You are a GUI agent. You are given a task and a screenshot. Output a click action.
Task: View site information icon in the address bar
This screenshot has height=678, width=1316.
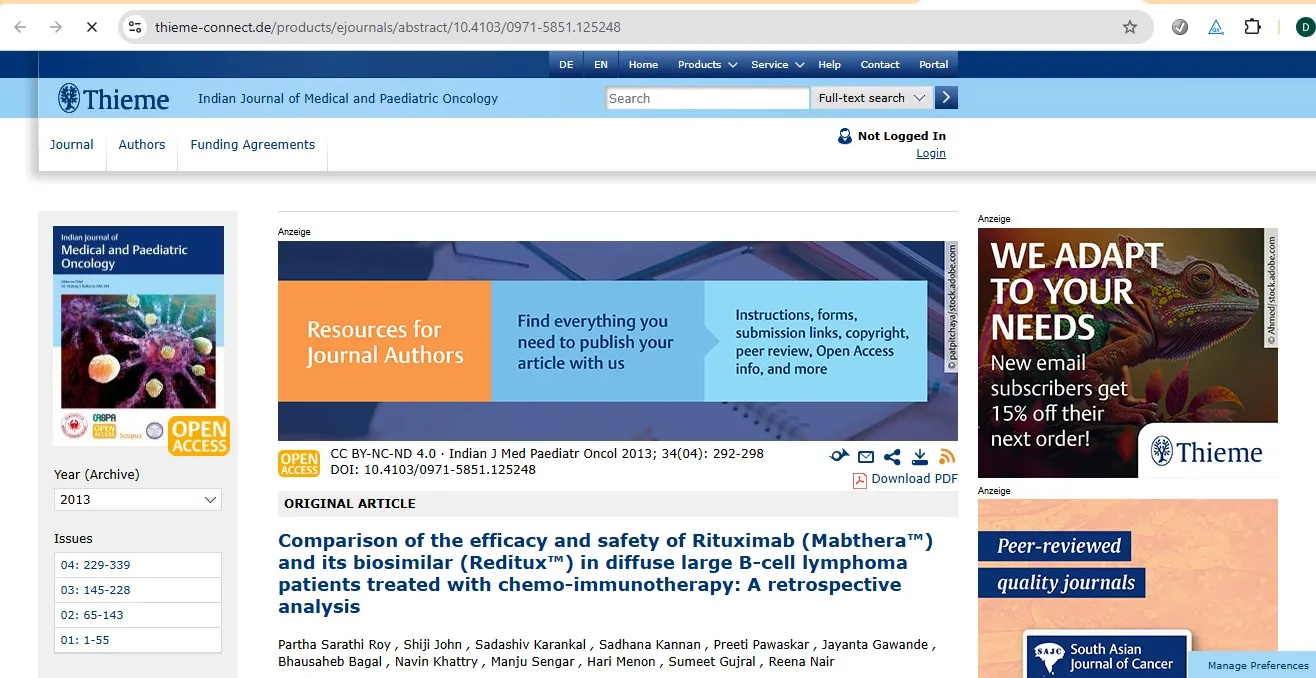pos(136,27)
